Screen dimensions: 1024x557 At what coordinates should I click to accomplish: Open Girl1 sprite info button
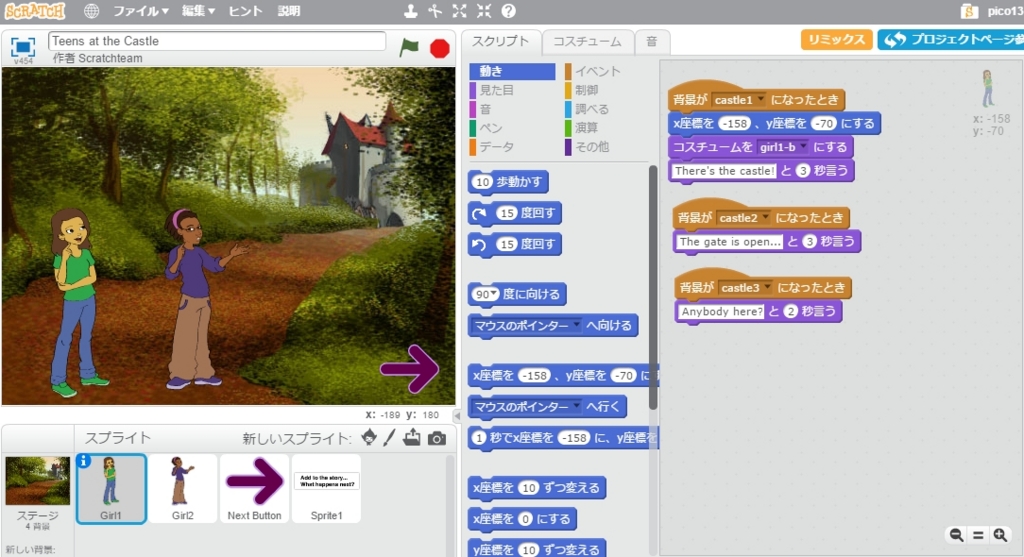click(x=84, y=461)
